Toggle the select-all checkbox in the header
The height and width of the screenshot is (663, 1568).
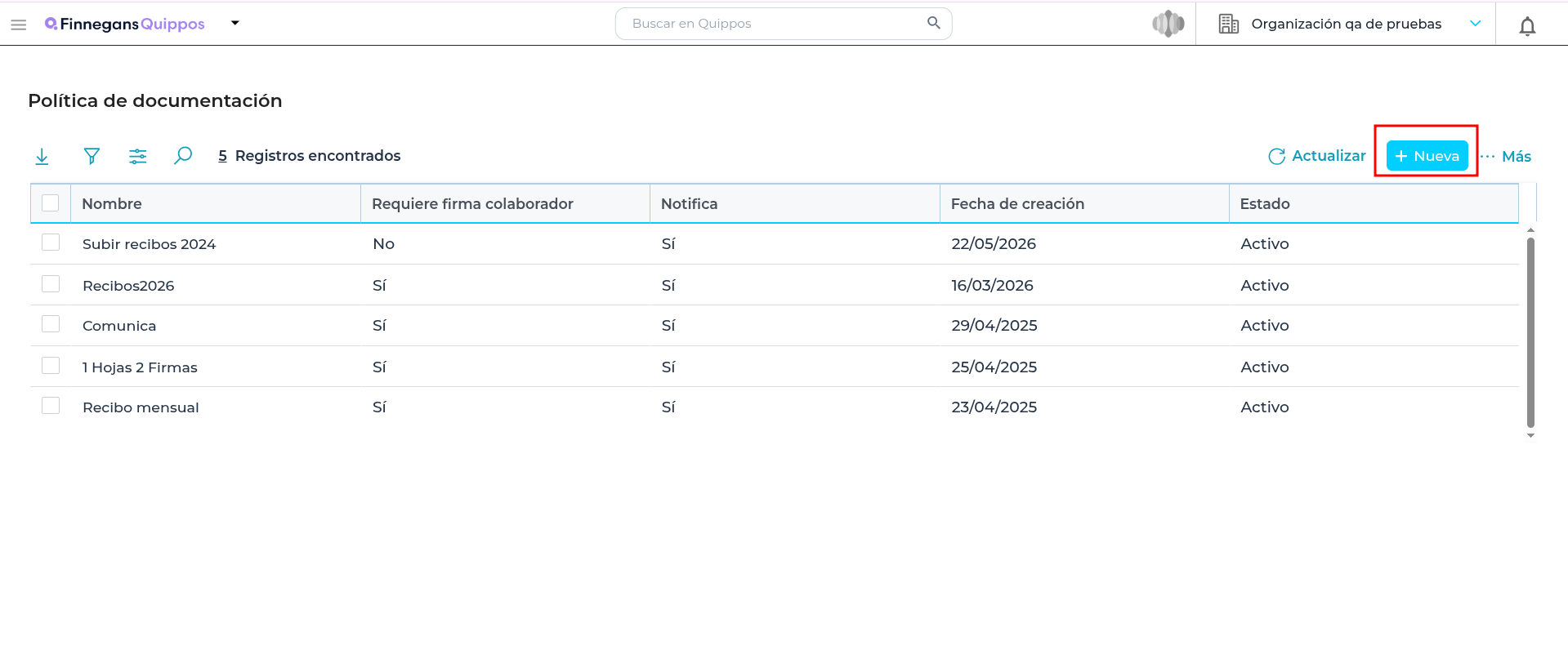[51, 202]
